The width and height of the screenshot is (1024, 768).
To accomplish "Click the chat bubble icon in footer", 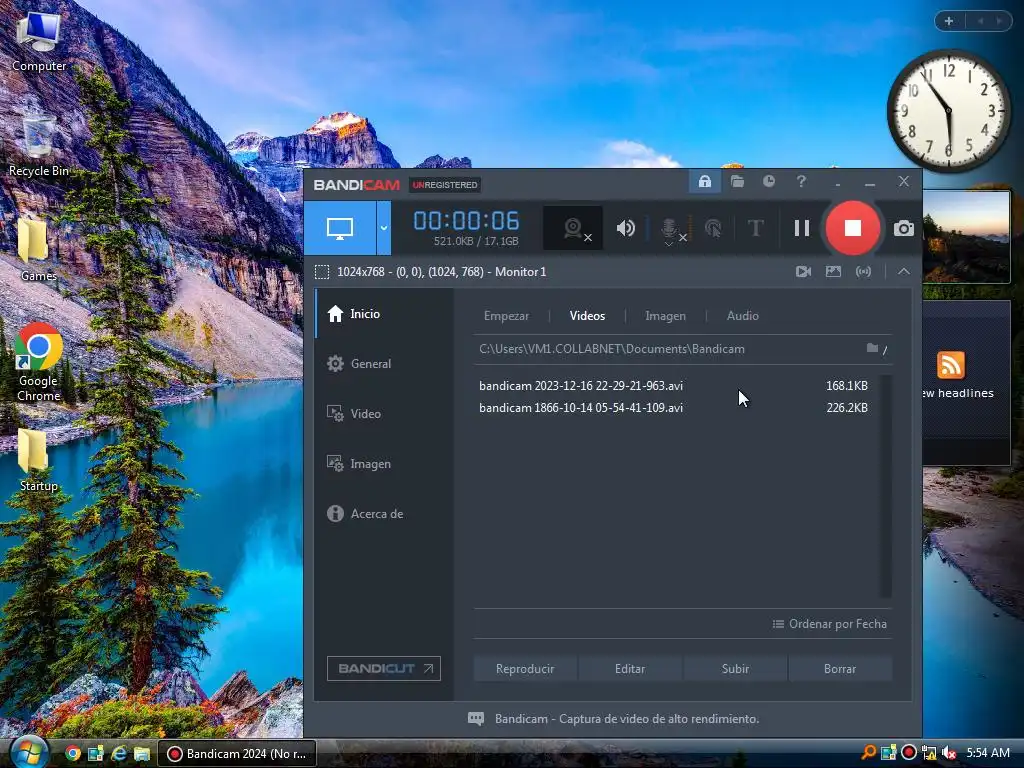I will click(x=476, y=719).
